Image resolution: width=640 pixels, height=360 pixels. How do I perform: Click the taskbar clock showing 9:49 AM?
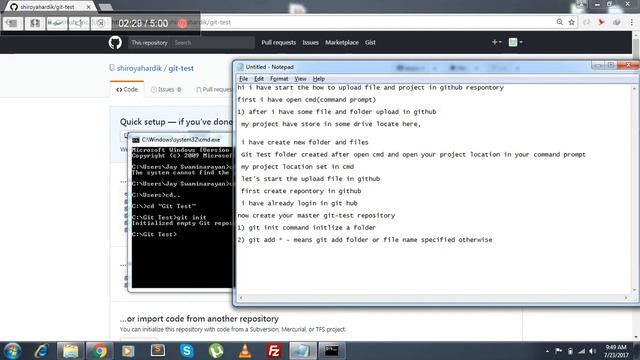[x=616, y=351]
